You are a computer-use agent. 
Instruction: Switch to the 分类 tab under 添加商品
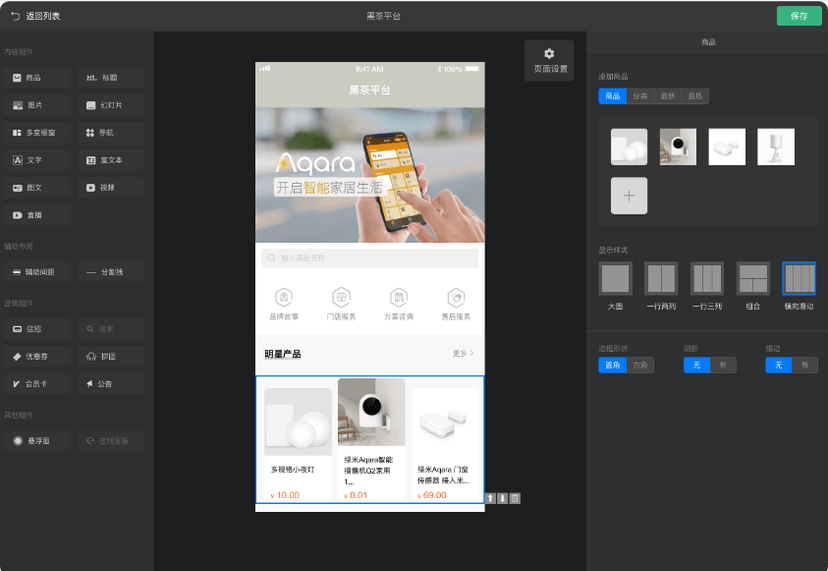tap(640, 96)
